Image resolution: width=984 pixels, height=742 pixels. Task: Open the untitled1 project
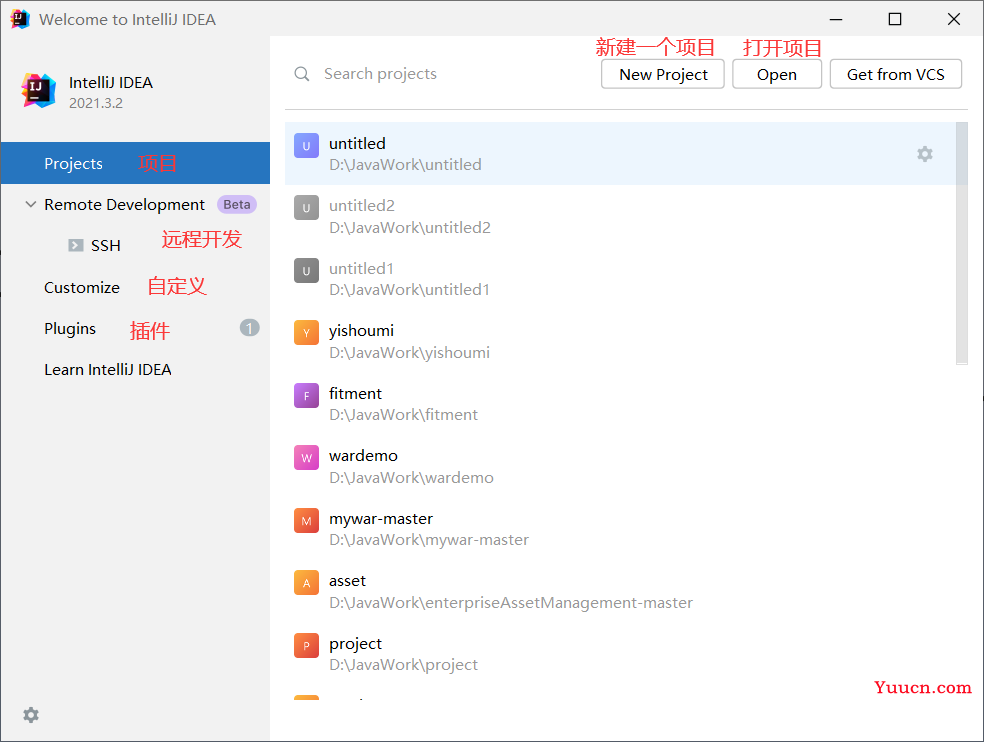pyautogui.click(x=620, y=279)
